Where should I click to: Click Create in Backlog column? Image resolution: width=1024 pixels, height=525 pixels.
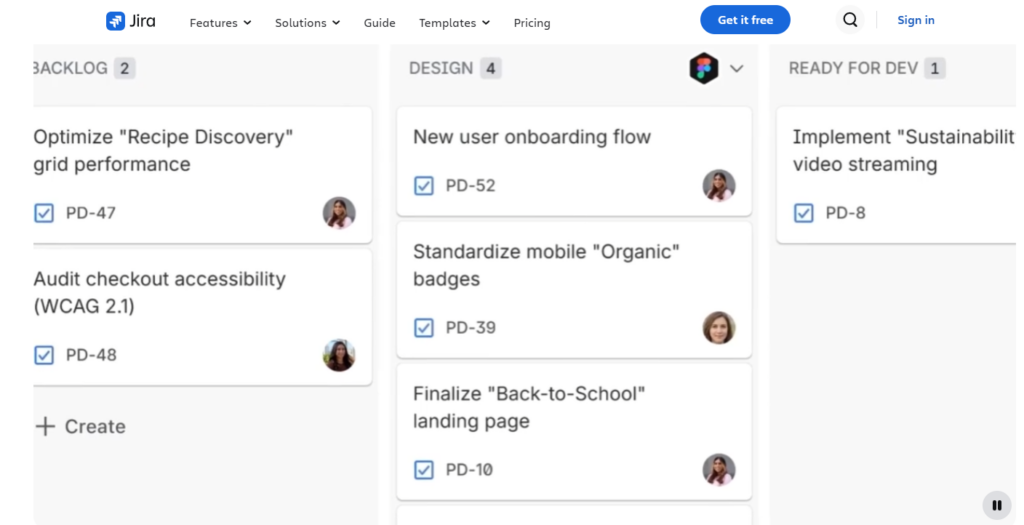pyautogui.click(x=80, y=426)
